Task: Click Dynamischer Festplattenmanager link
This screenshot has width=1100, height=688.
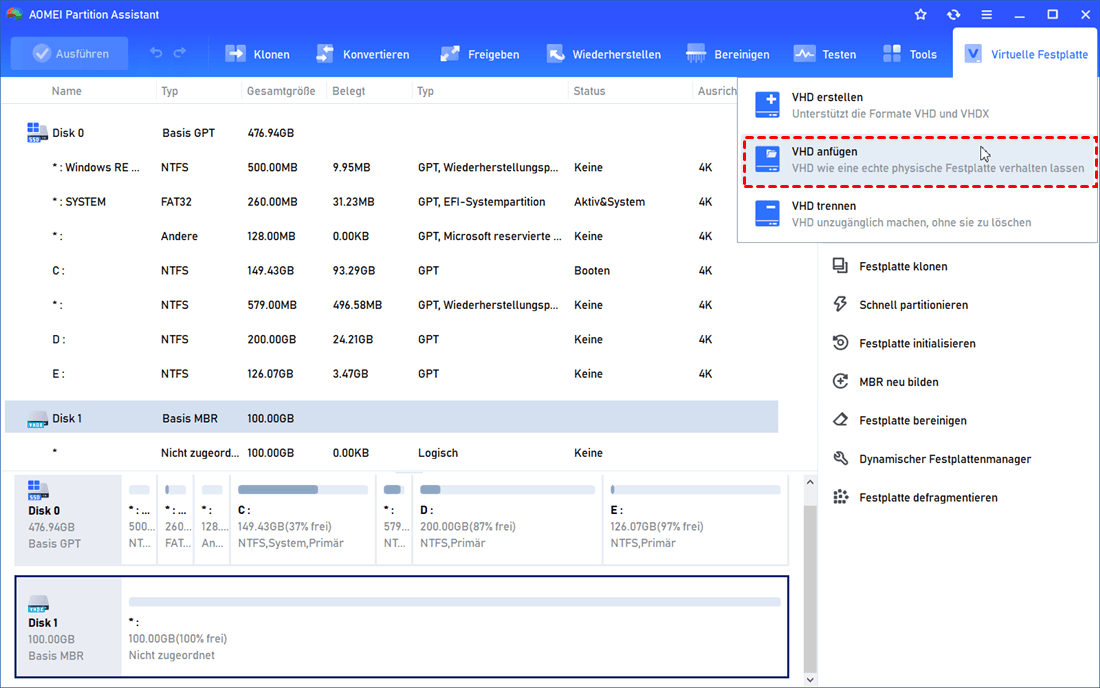Action: coord(944,459)
